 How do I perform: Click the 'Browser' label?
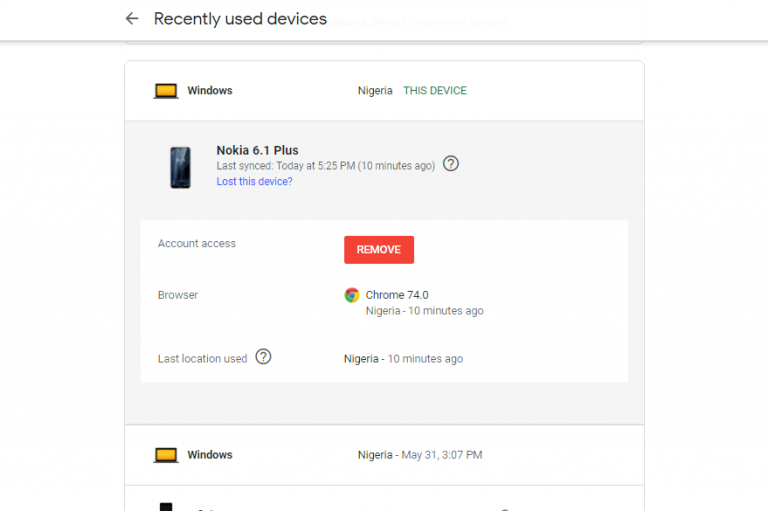[x=178, y=295]
